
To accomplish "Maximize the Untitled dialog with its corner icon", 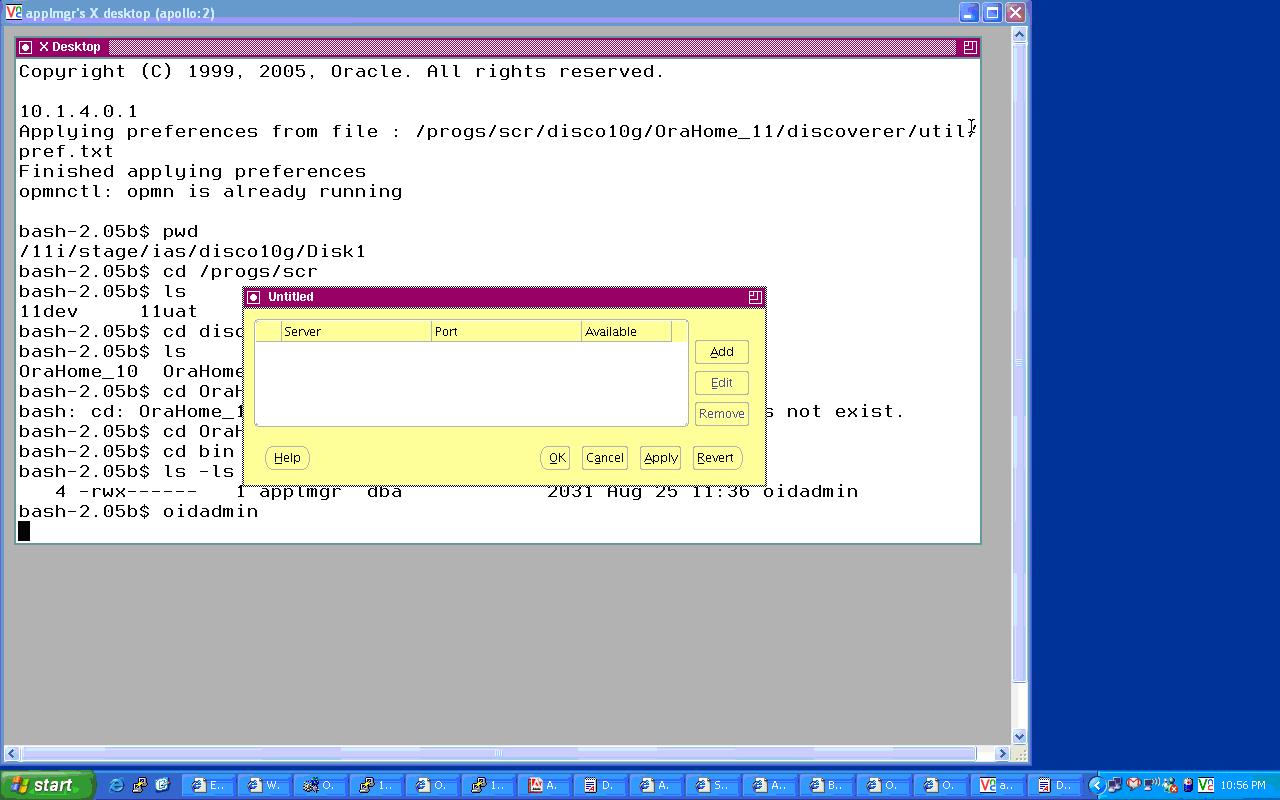I will (x=755, y=297).
